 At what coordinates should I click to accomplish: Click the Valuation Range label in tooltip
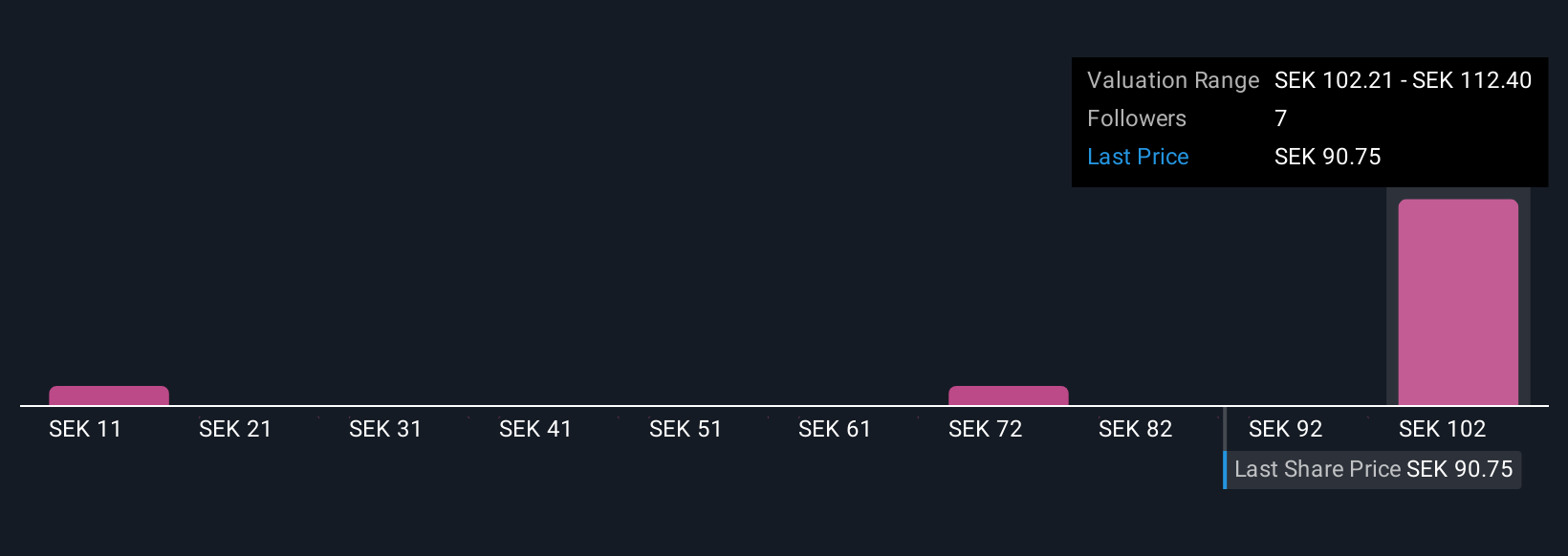point(1173,80)
